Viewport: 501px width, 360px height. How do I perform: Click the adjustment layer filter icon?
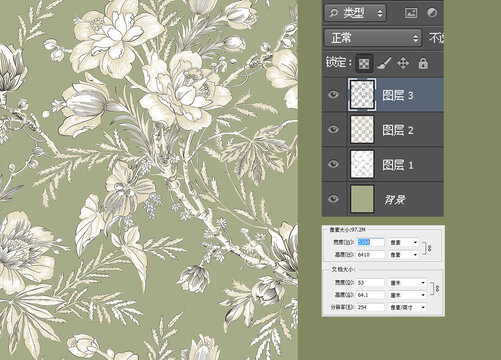tap(432, 13)
